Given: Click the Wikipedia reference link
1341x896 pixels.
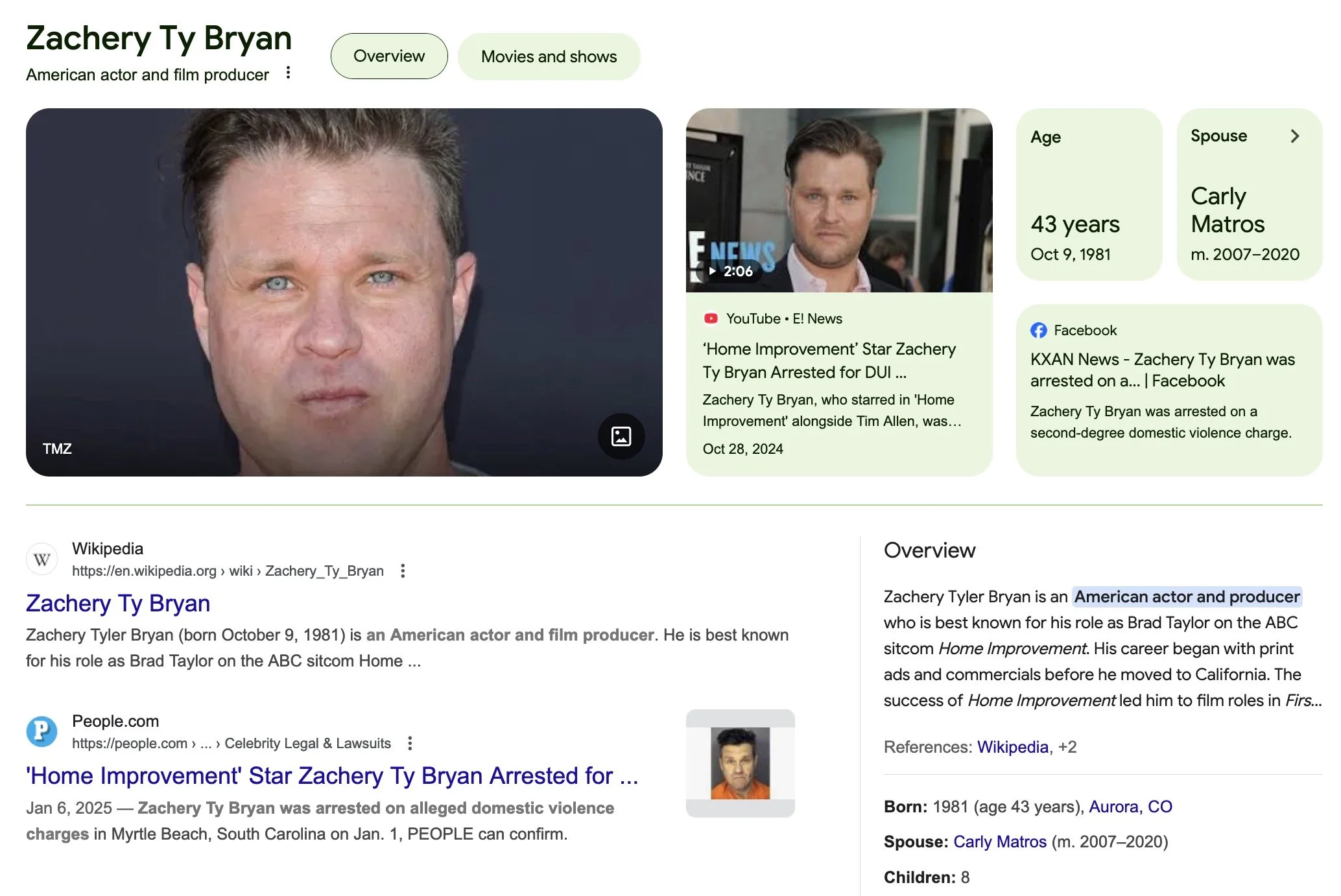Looking at the screenshot, I should point(1012,747).
